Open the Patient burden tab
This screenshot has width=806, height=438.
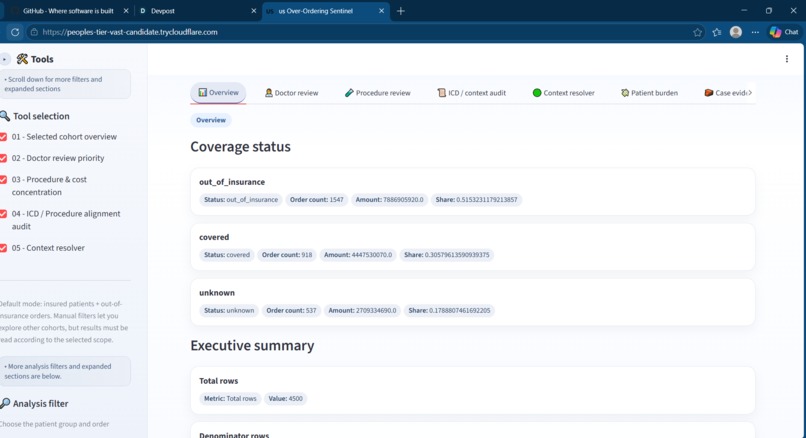649,93
